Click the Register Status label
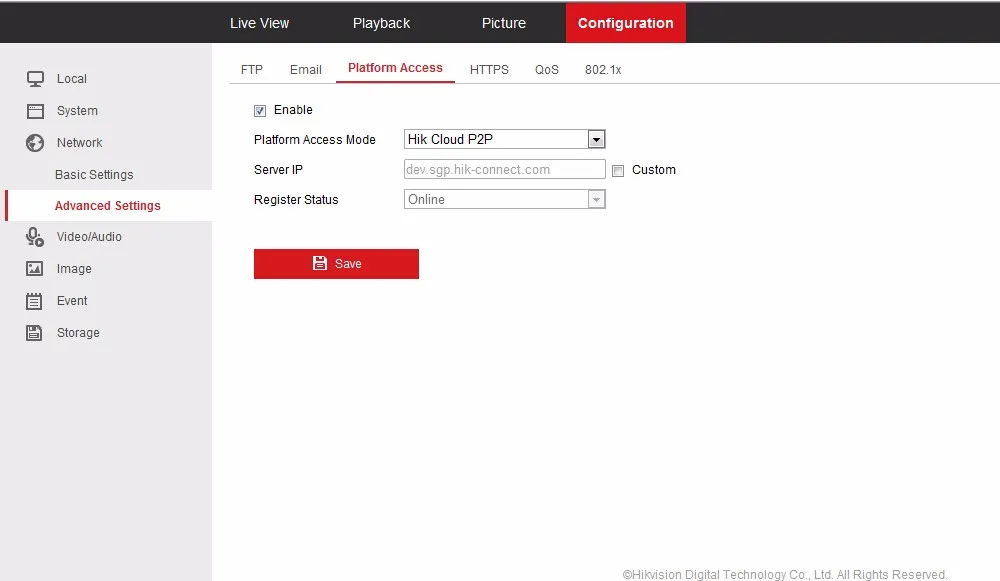Viewport: 1000px width, 581px height. click(296, 200)
